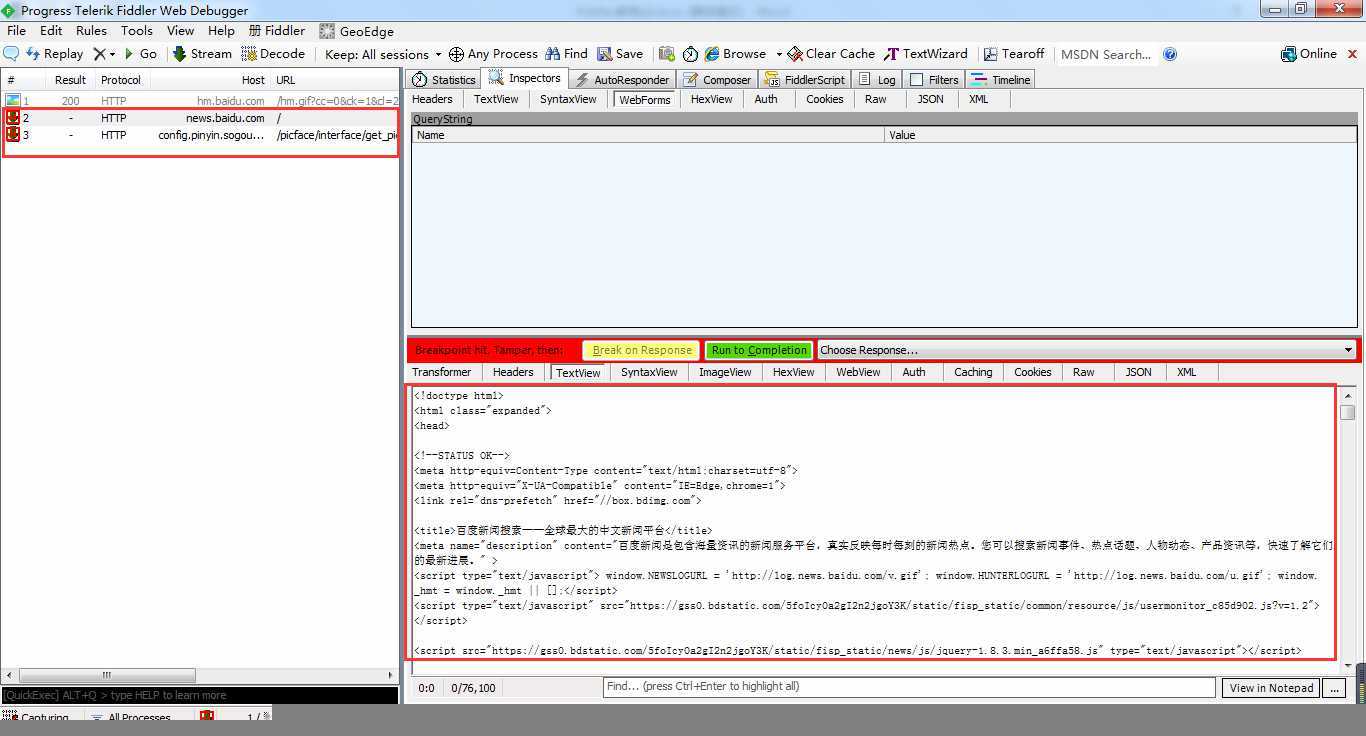The image size is (1366, 736).
Task: Toggle the Filters tab checkbox
Action: coord(916,80)
